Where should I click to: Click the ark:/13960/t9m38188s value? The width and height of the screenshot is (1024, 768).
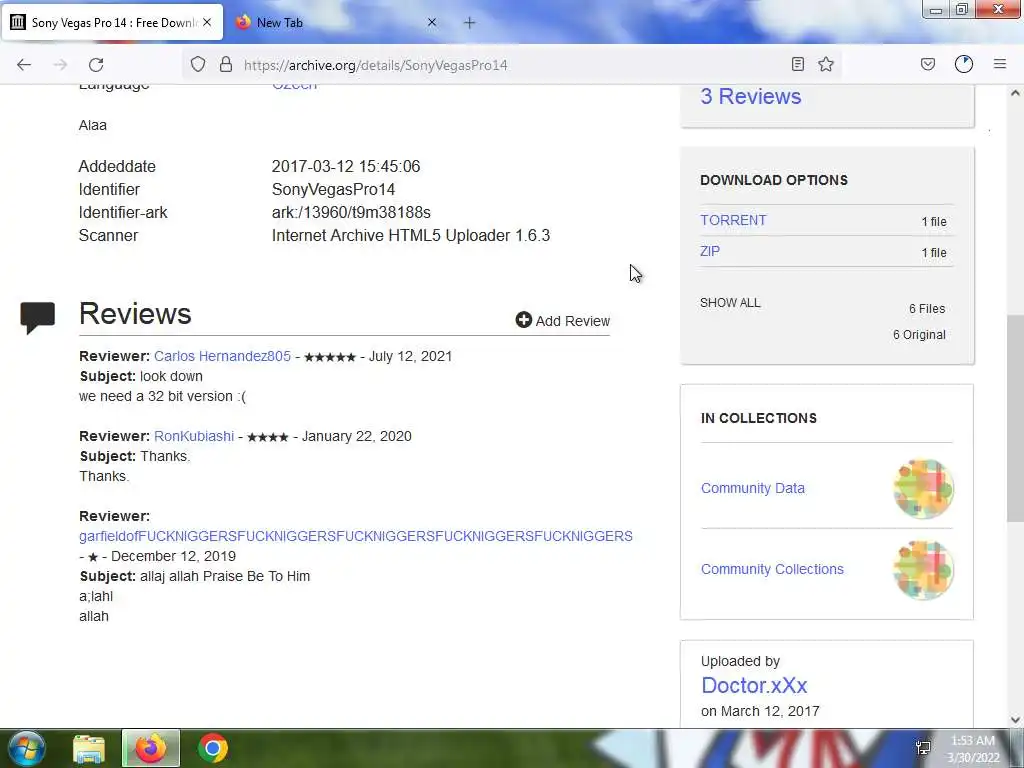coord(351,212)
